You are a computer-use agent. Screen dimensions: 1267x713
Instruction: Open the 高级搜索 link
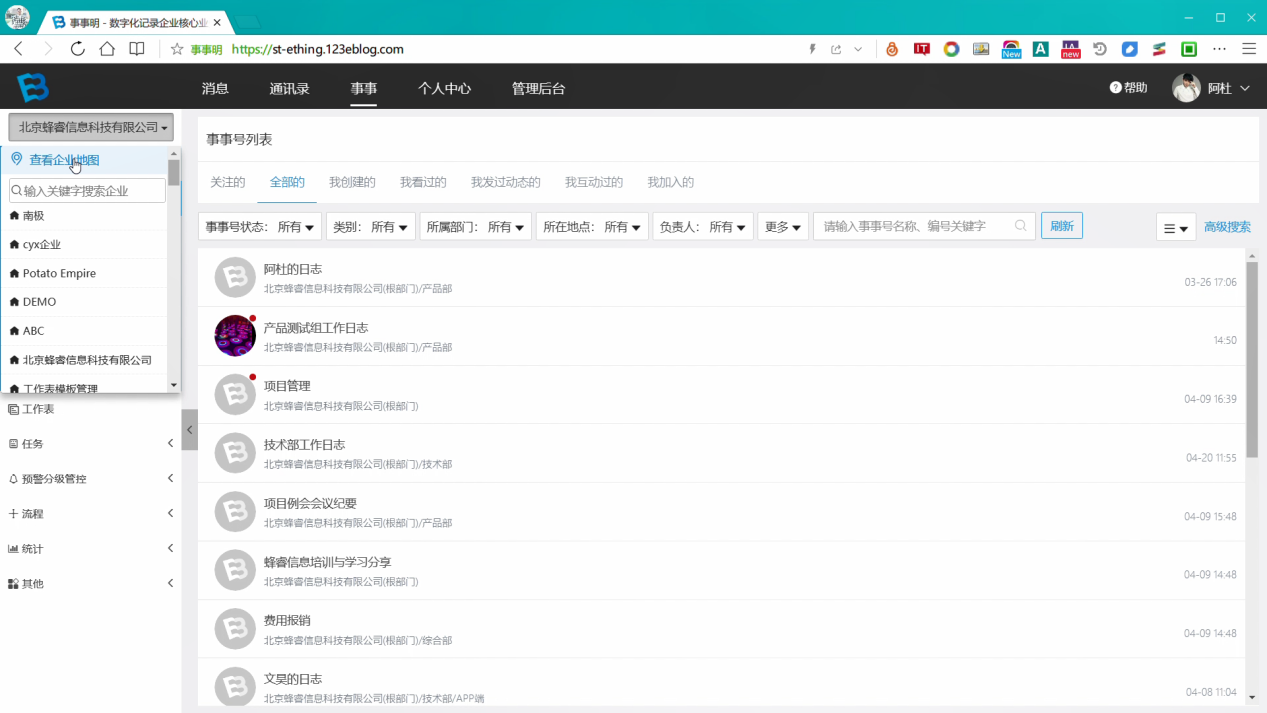pyautogui.click(x=1227, y=227)
